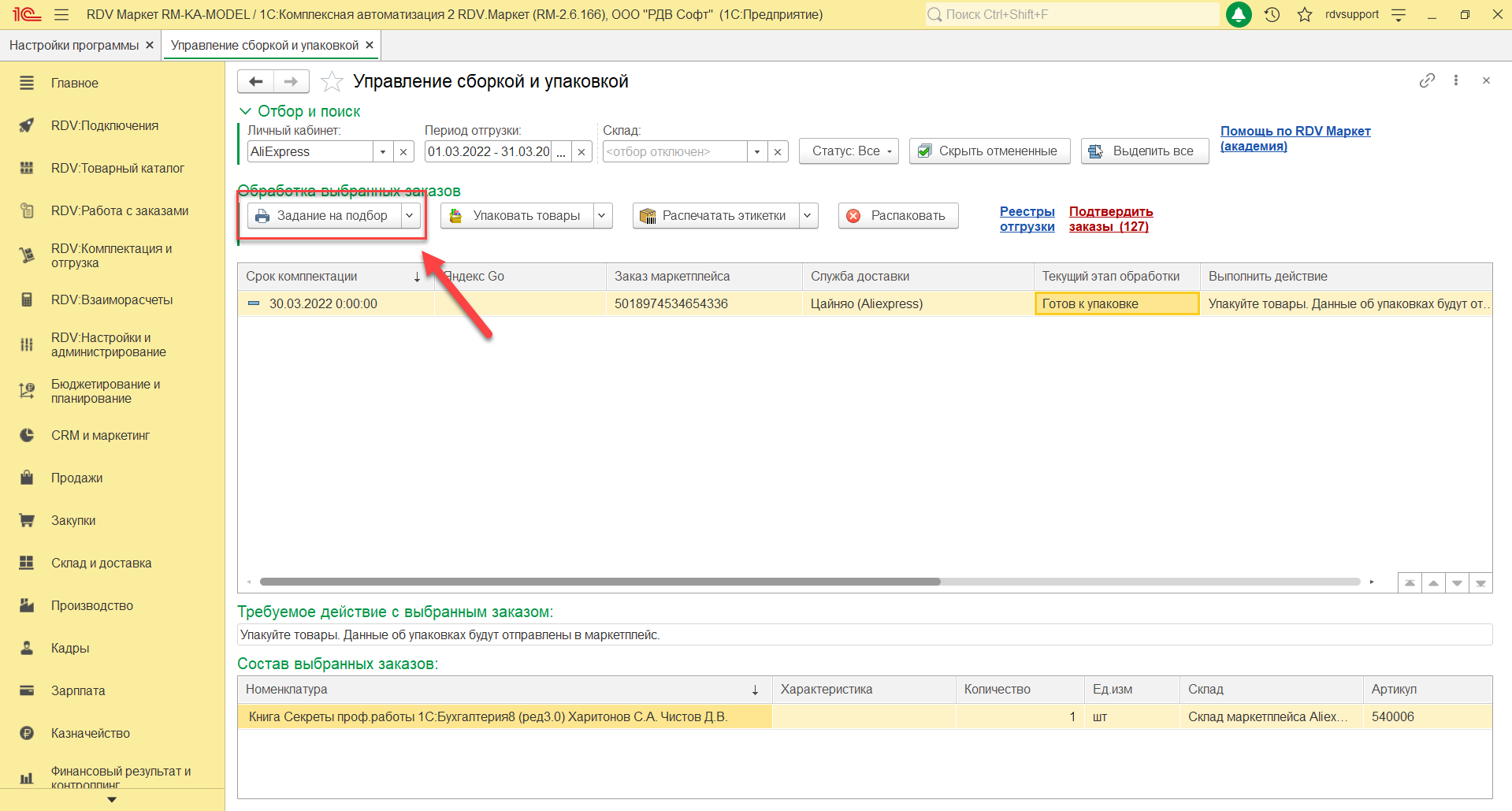
Task: Open Реестры отгрузки link
Action: (x=1027, y=219)
